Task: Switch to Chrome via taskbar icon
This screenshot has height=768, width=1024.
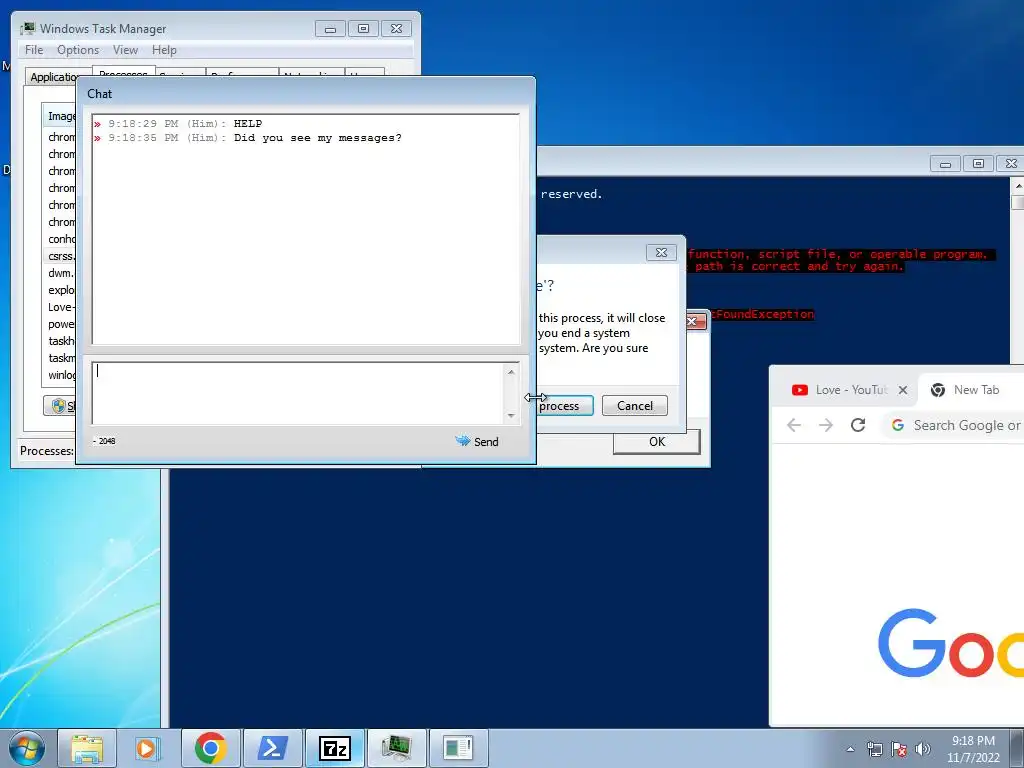Action: 210,748
